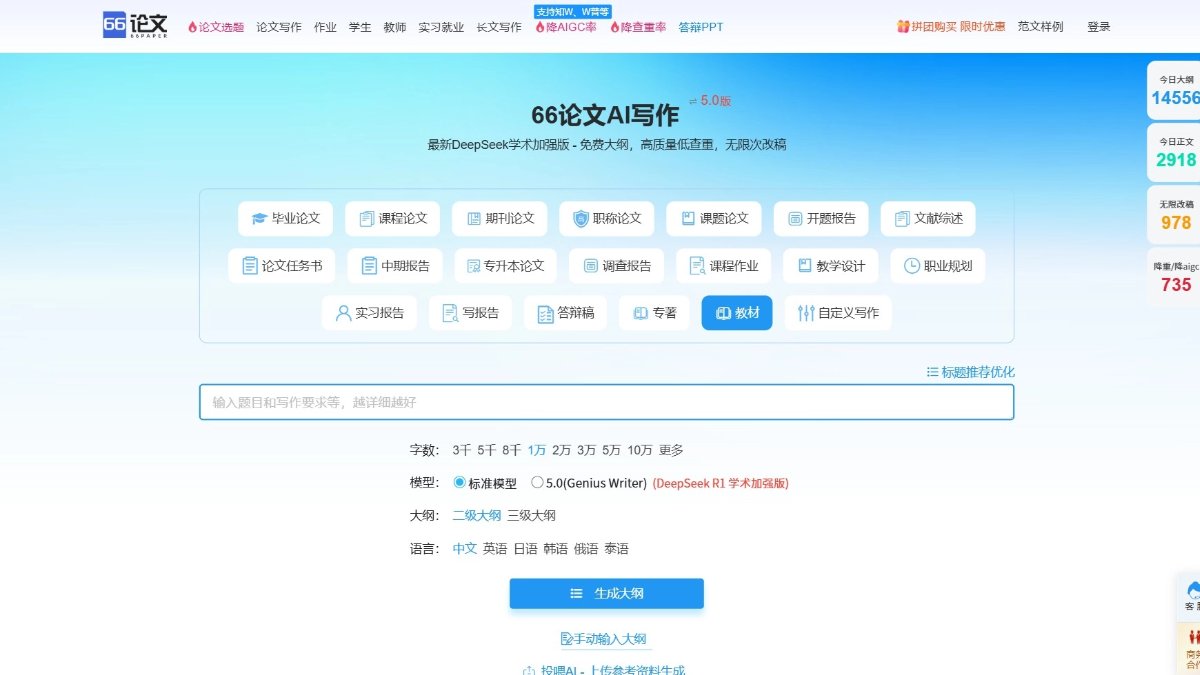Viewport: 1200px width, 675px height.
Task: Open the 实习就业 menu item
Action: [x=440, y=27]
